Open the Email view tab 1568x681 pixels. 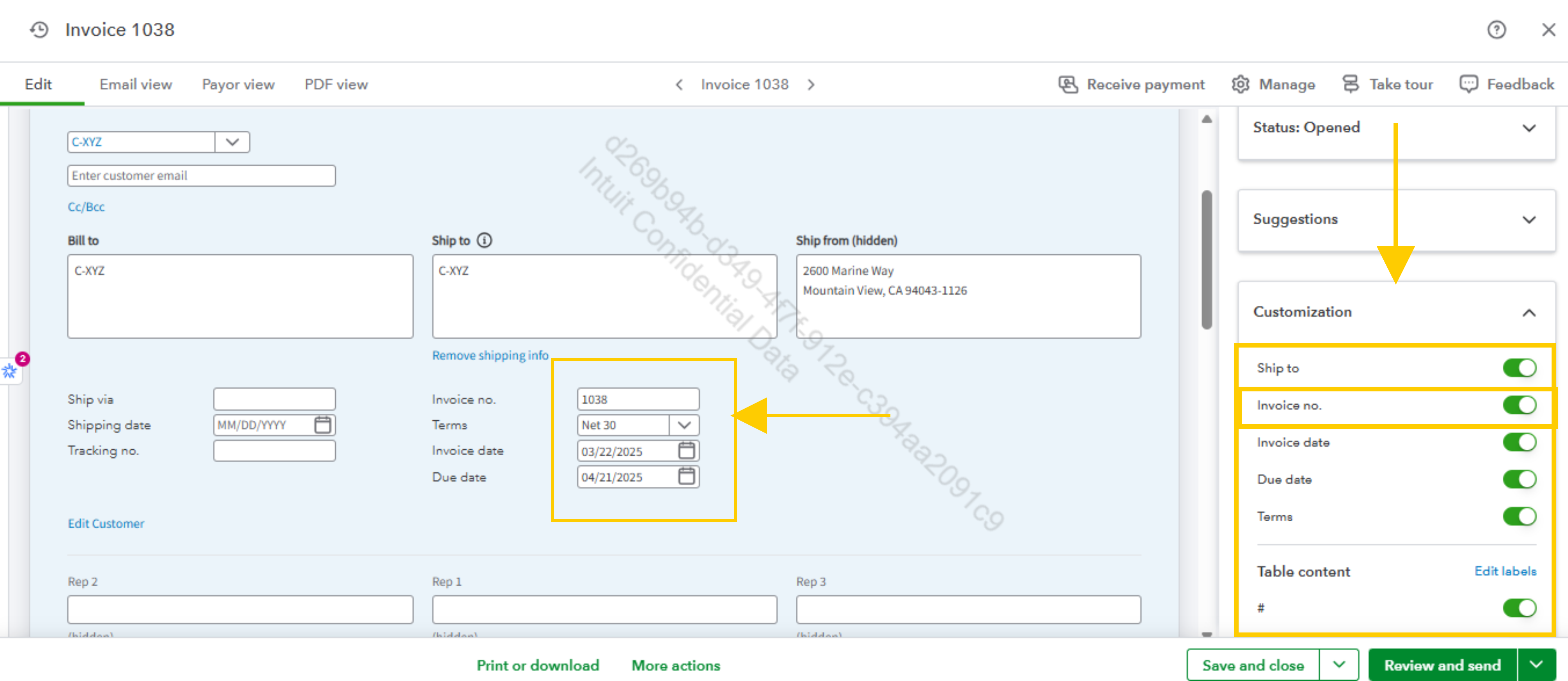(x=136, y=84)
